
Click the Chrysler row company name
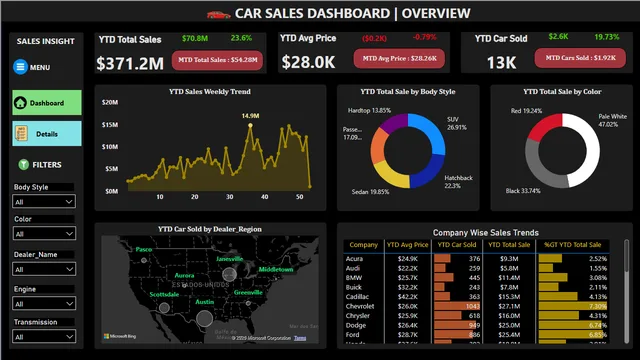[x=358, y=316]
